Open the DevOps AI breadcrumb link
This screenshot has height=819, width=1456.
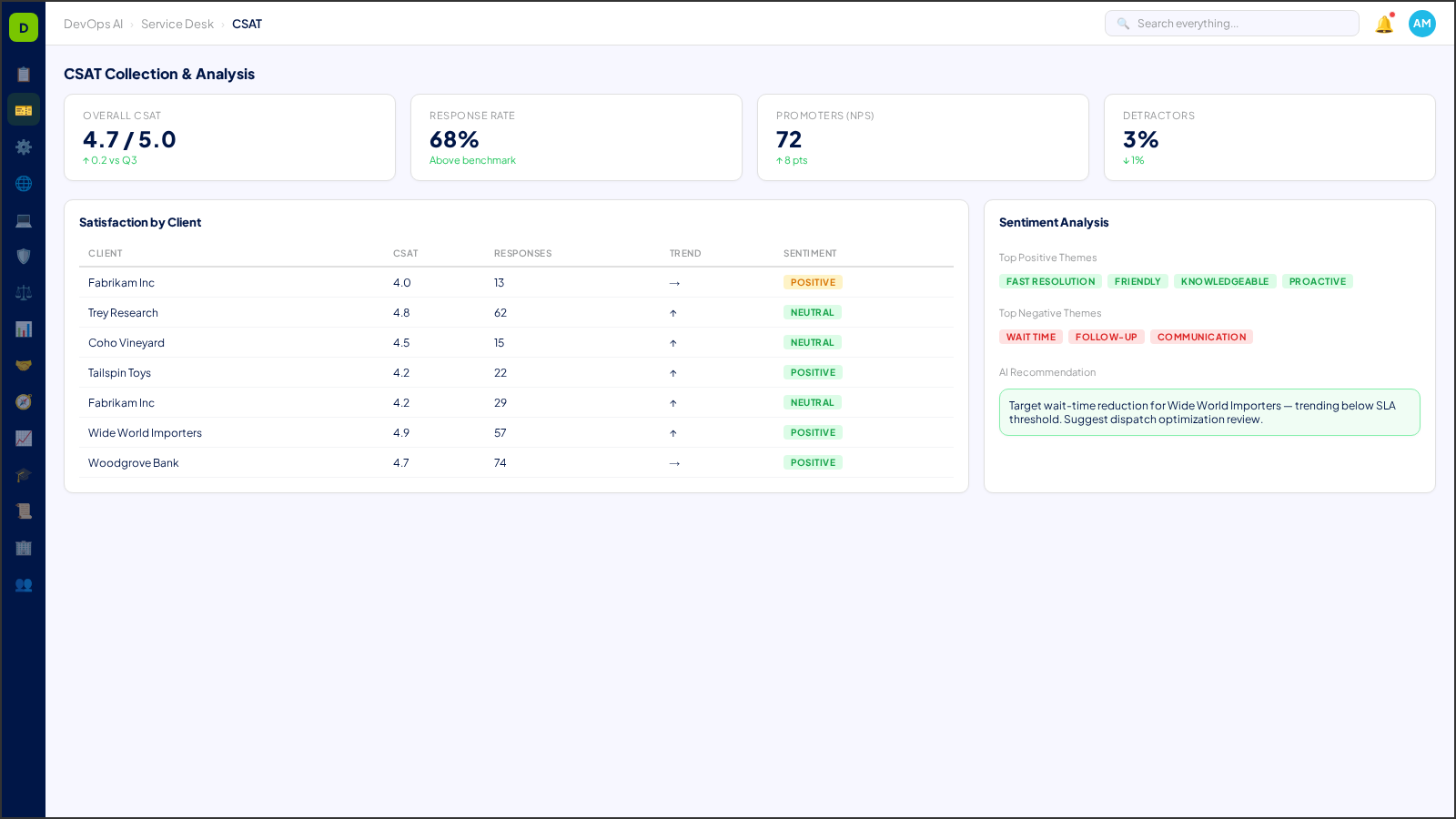tap(93, 24)
